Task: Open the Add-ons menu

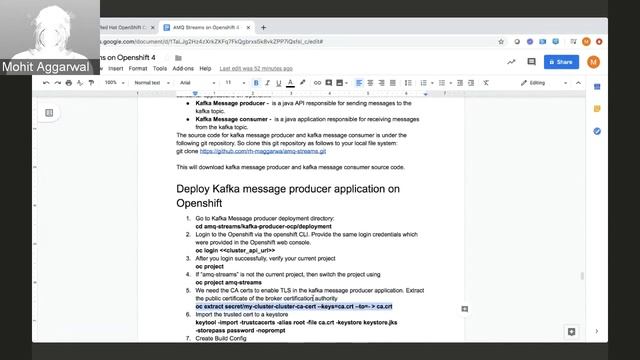Action: point(183,69)
